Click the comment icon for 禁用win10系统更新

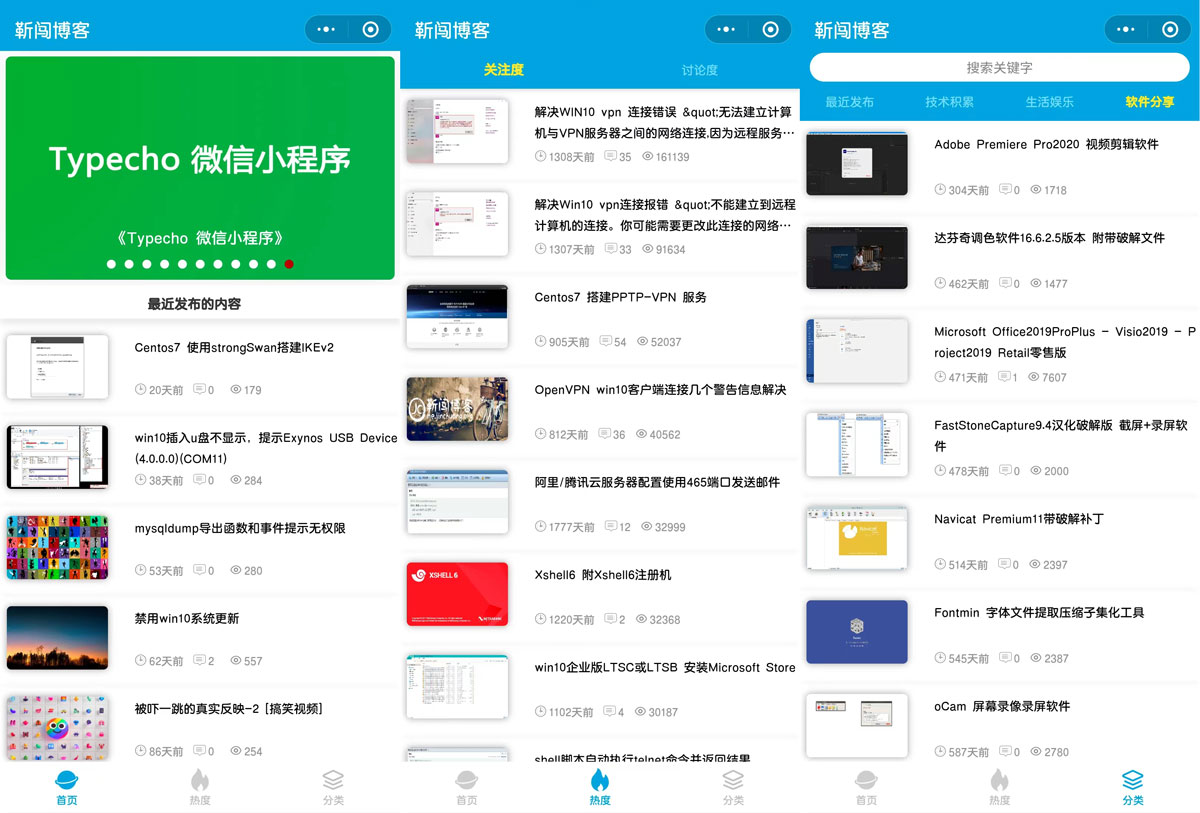[x=198, y=660]
